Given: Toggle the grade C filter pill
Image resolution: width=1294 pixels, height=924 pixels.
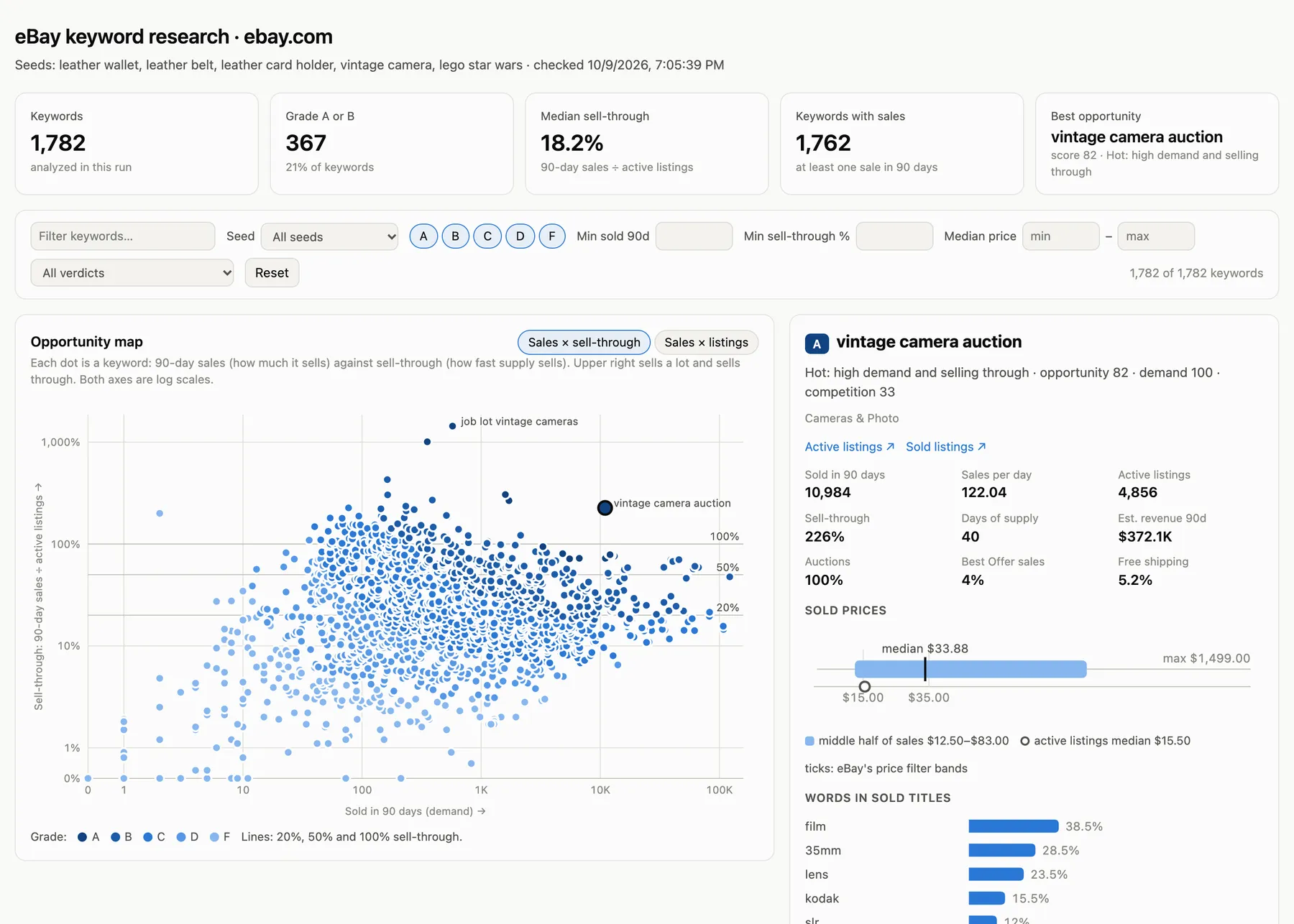Looking at the screenshot, I should pos(487,236).
